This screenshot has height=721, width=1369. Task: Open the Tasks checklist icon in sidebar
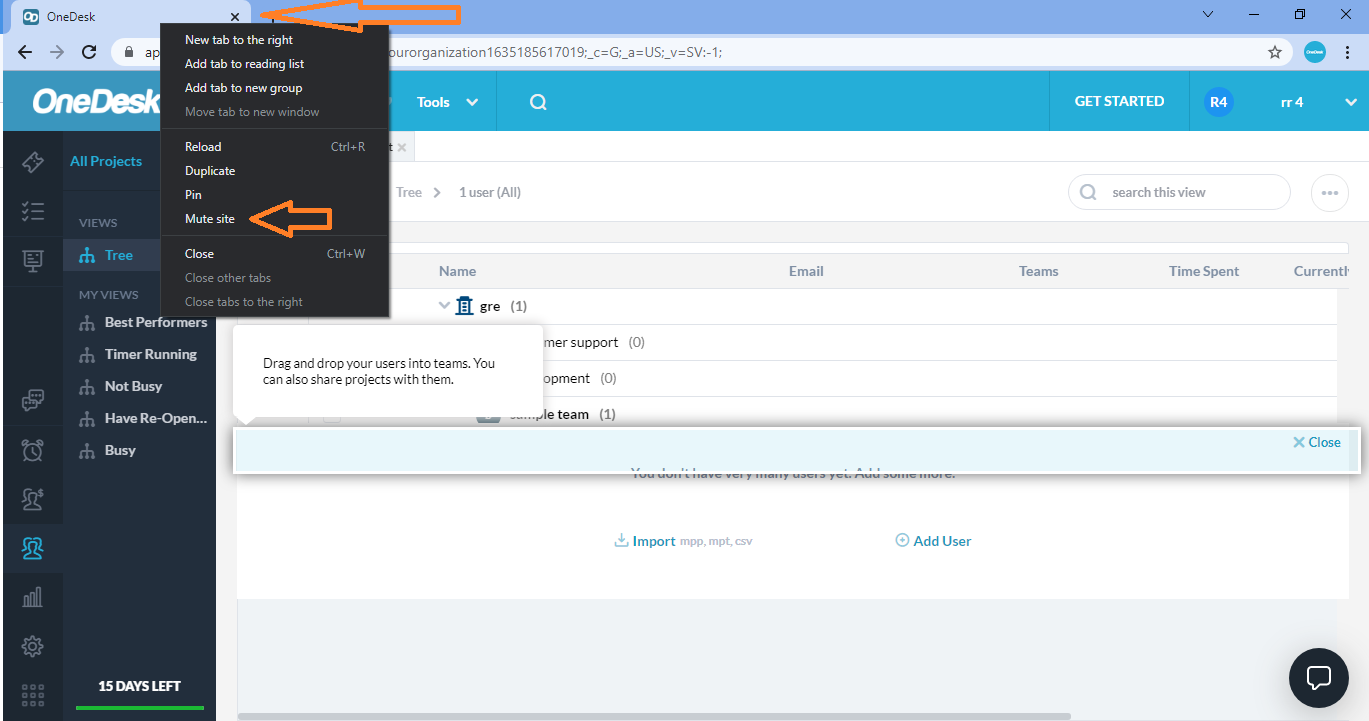32,211
